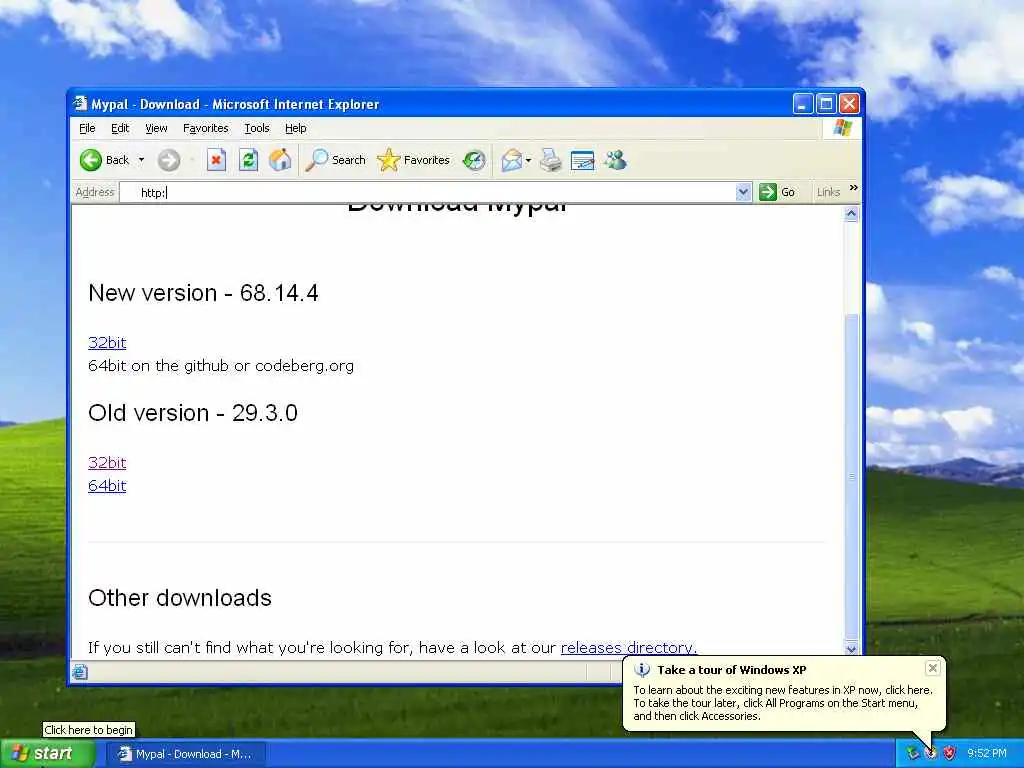Click the 'New version - 68.14.4' heading

pos(203,293)
